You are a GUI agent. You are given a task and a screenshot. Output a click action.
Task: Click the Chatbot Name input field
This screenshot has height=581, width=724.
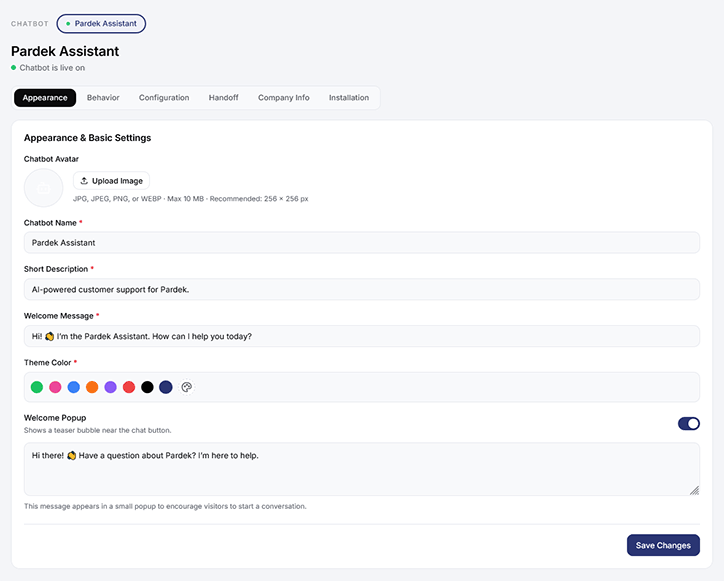coord(362,243)
